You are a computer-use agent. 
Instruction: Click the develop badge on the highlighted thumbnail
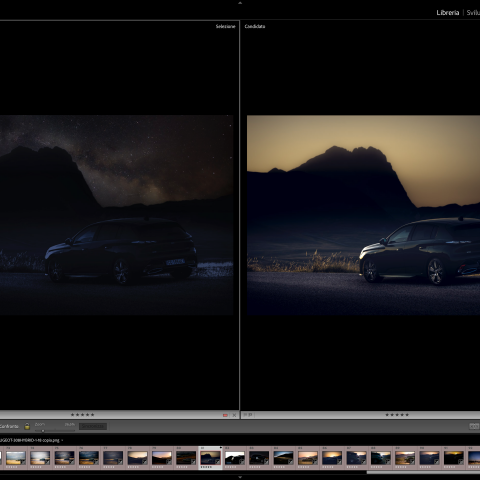(217, 461)
